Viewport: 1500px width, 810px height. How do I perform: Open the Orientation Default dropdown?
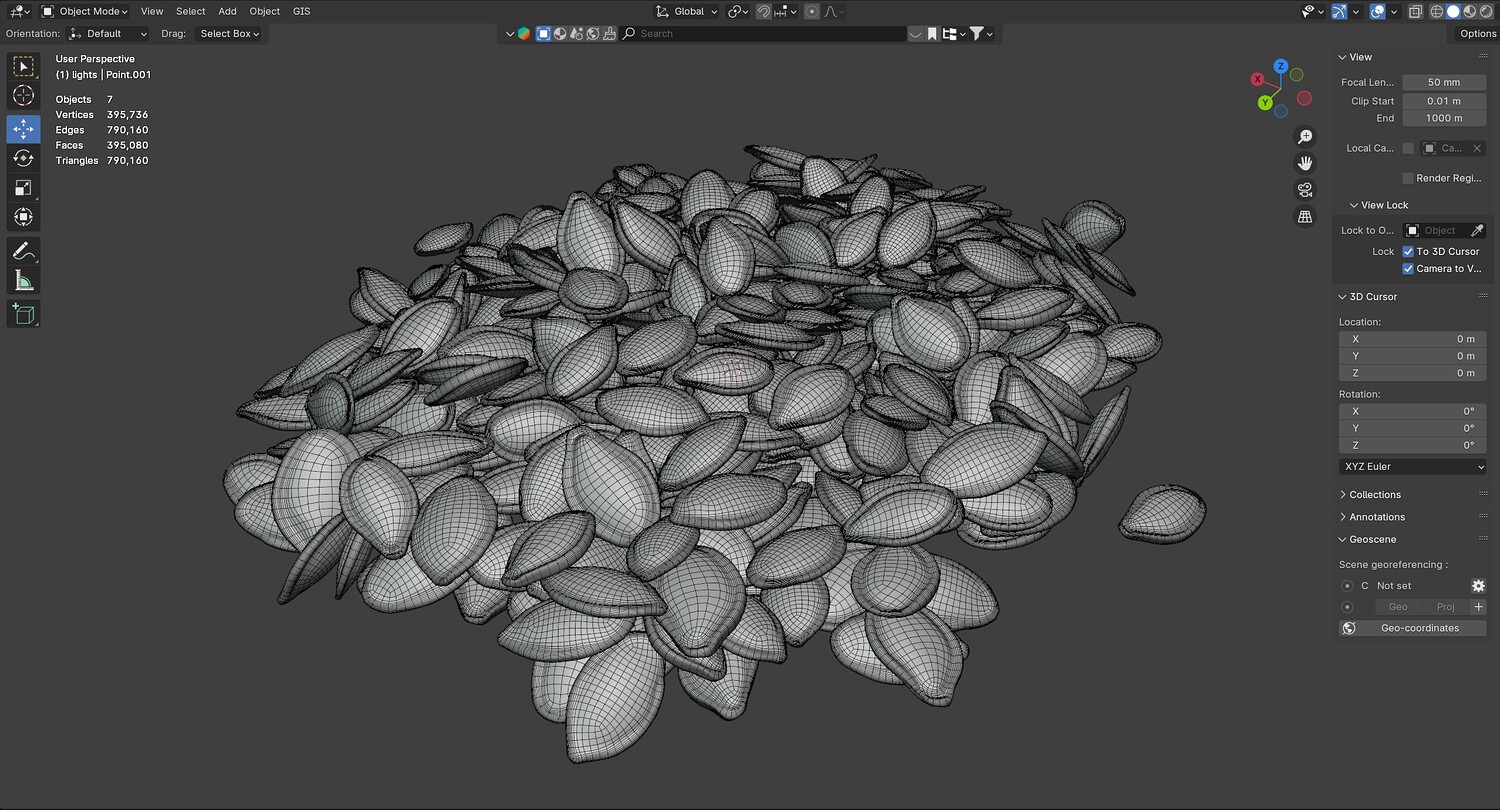pyautogui.click(x=108, y=34)
